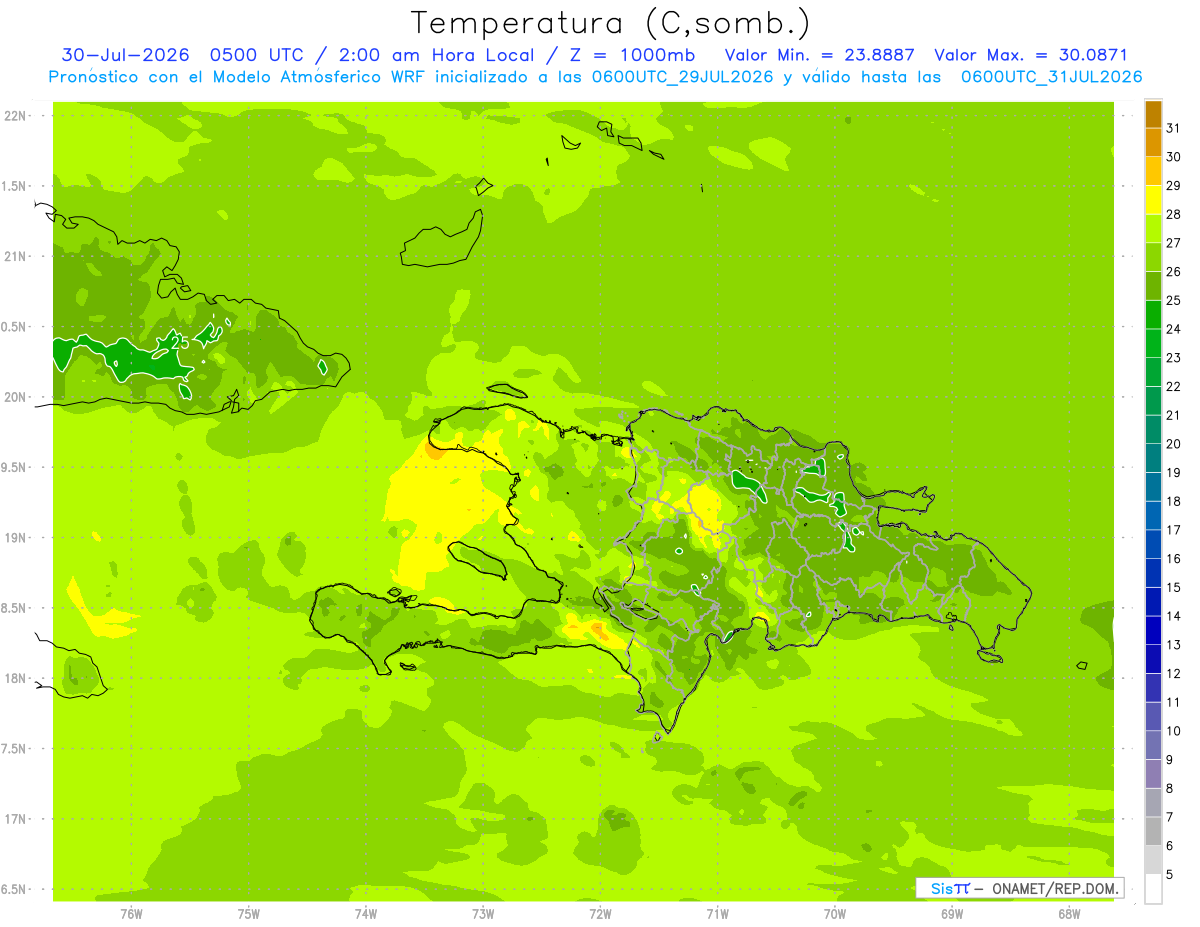
Task: Click the '75W' longitude label
Action: pos(249,914)
